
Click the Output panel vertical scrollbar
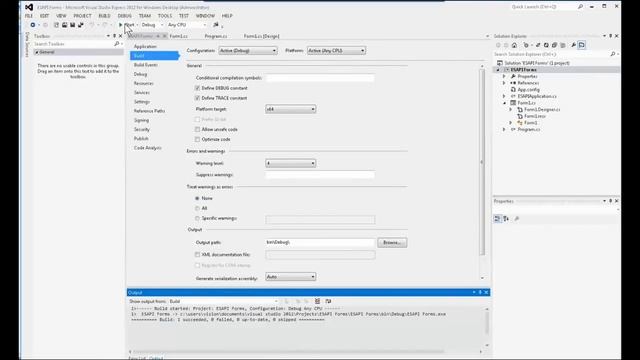(487, 323)
